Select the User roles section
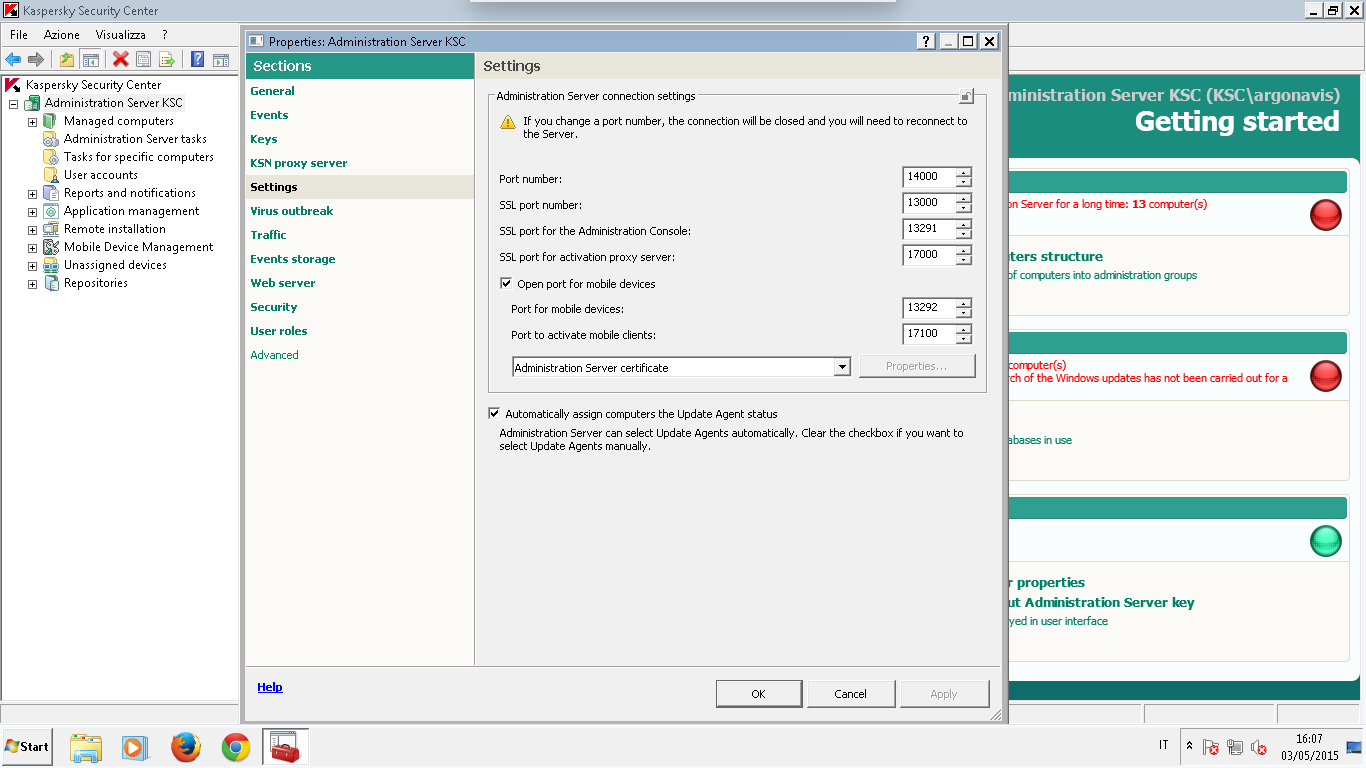Image resolution: width=1366 pixels, height=768 pixels. click(279, 331)
